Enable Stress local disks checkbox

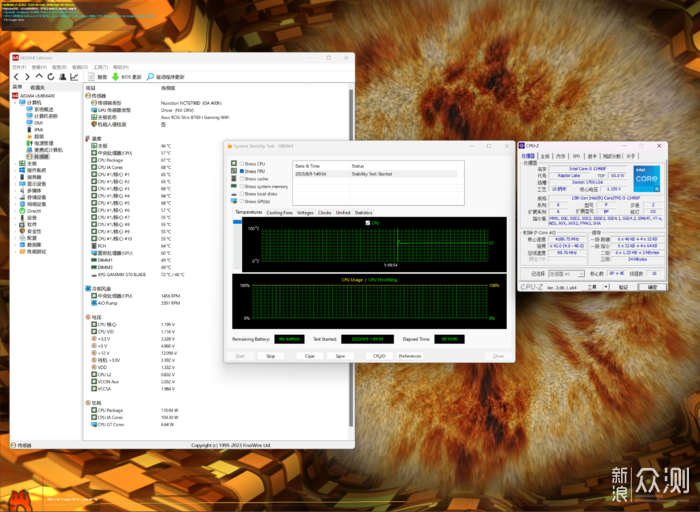click(242, 194)
